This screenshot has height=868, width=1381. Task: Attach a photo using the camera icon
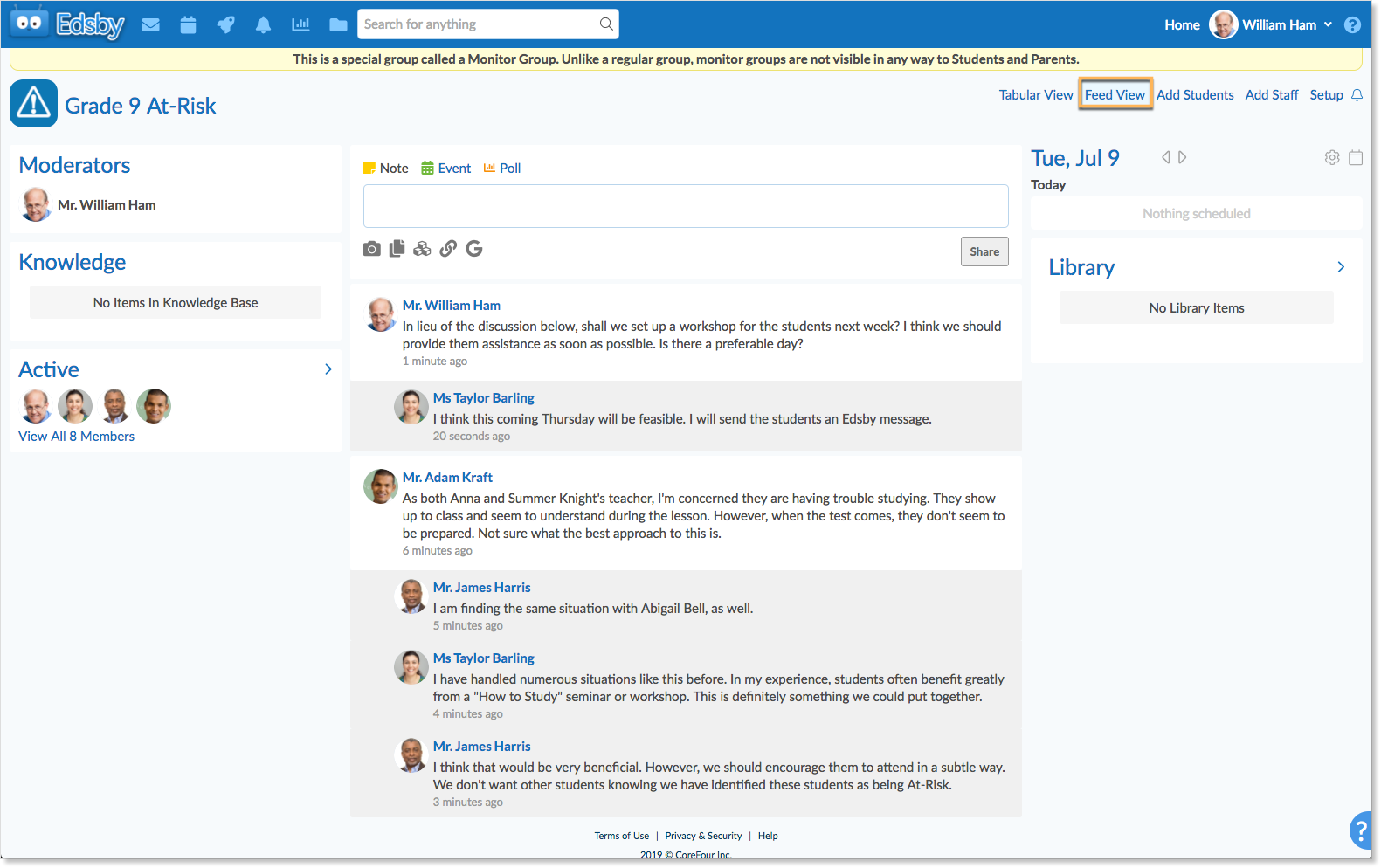(371, 249)
